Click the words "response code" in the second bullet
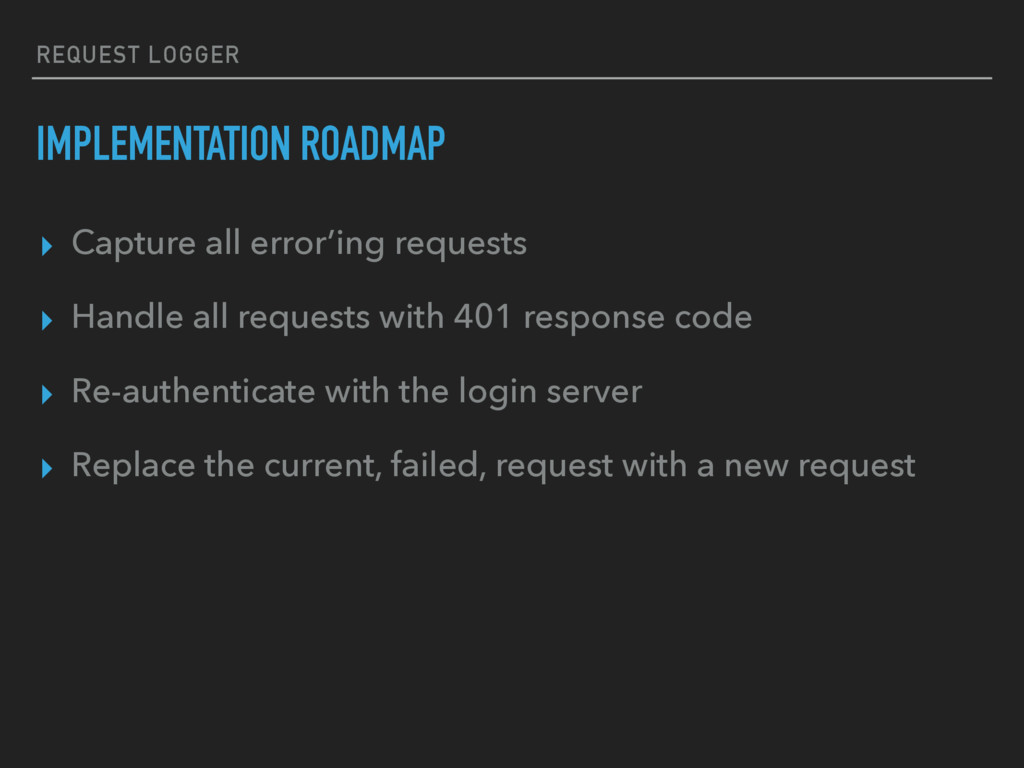 tap(638, 319)
